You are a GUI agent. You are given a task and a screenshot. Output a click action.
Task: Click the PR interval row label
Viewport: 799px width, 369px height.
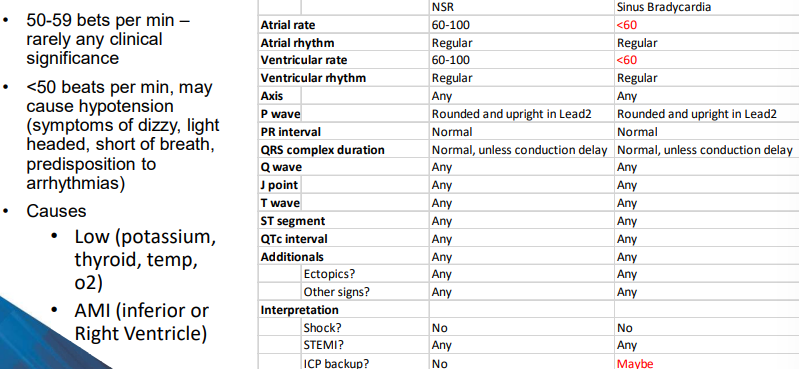click(291, 132)
